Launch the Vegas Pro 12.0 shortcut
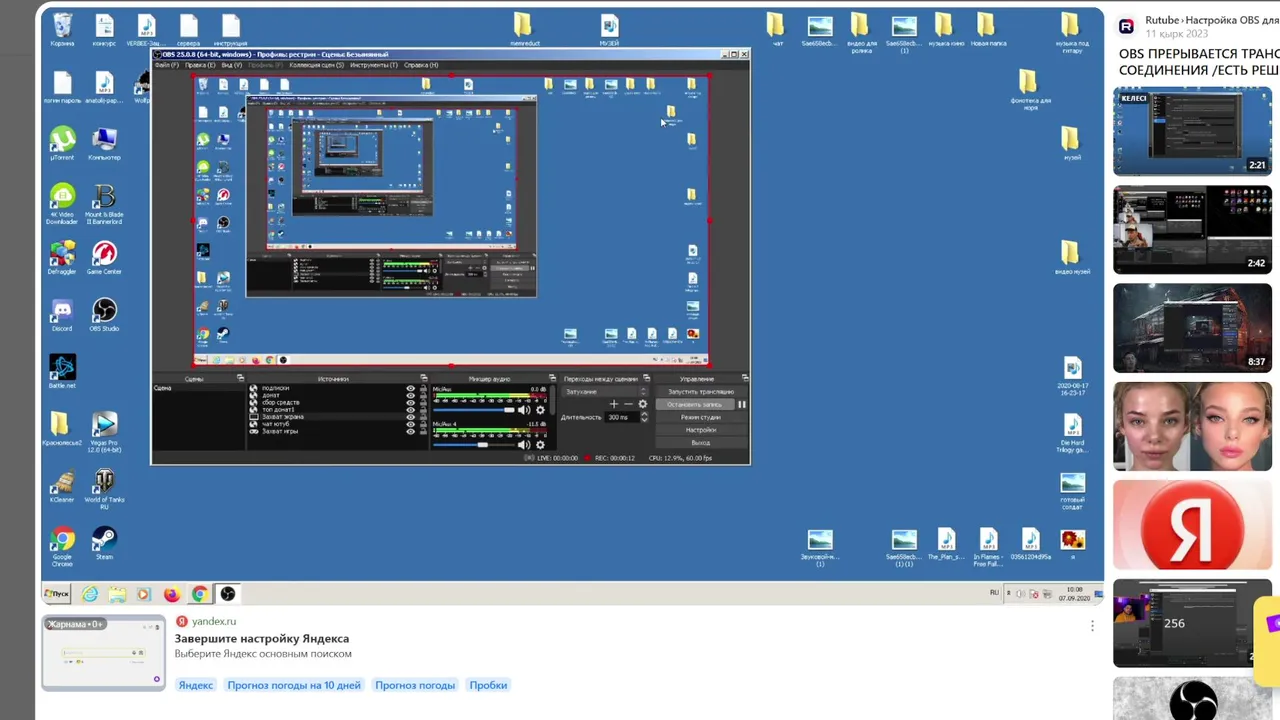 [104, 432]
